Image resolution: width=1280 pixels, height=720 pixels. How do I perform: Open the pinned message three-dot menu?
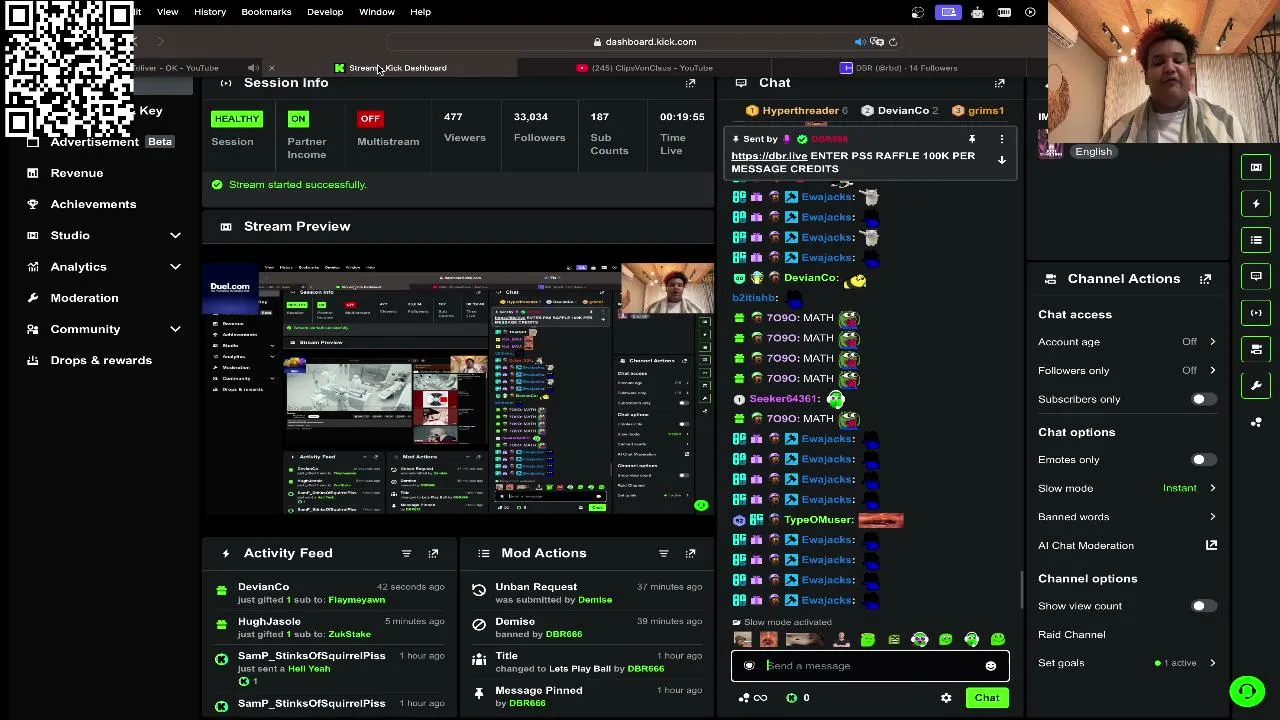[1001, 139]
